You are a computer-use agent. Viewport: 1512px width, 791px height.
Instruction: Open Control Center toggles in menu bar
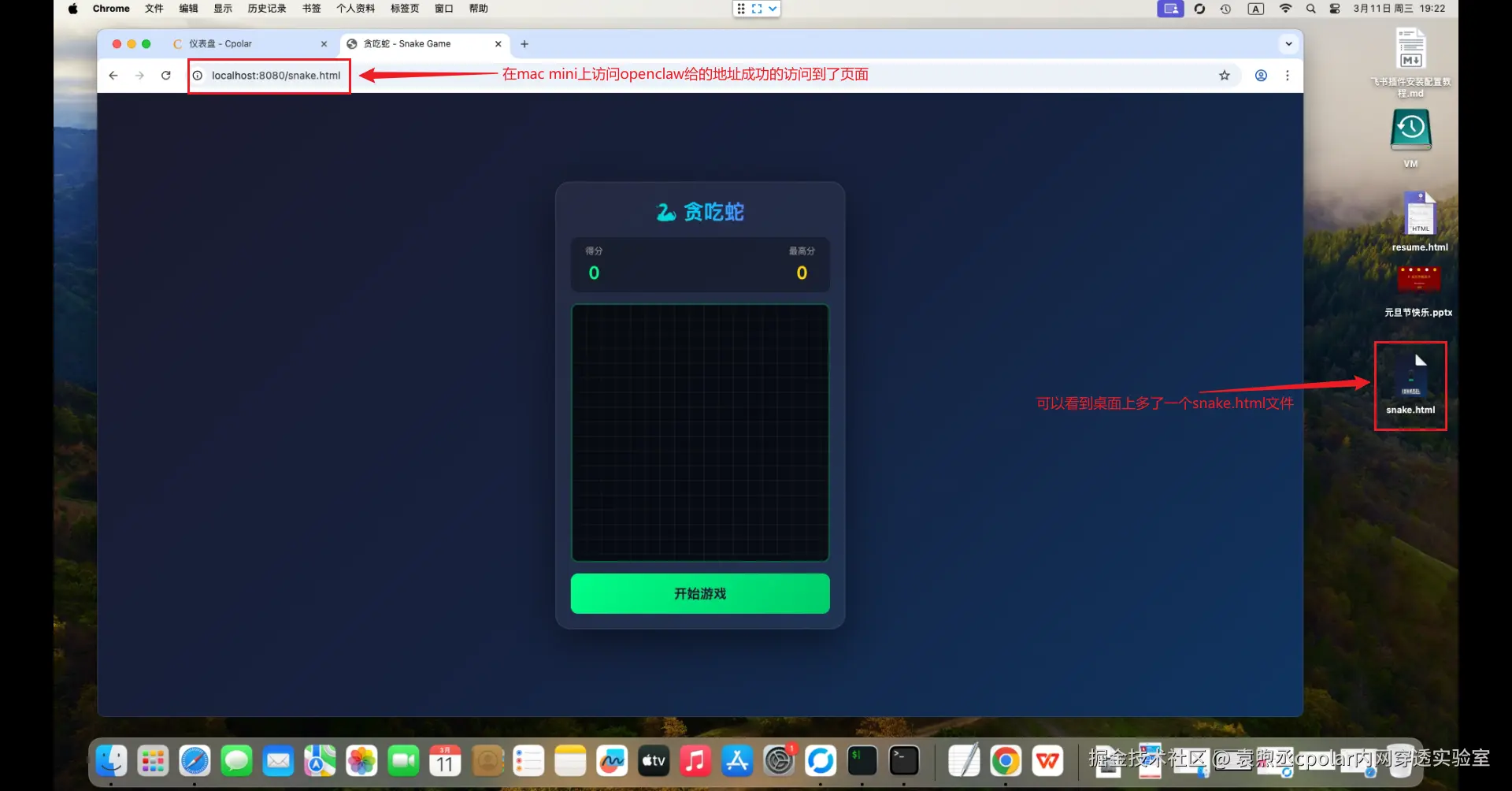point(1335,9)
